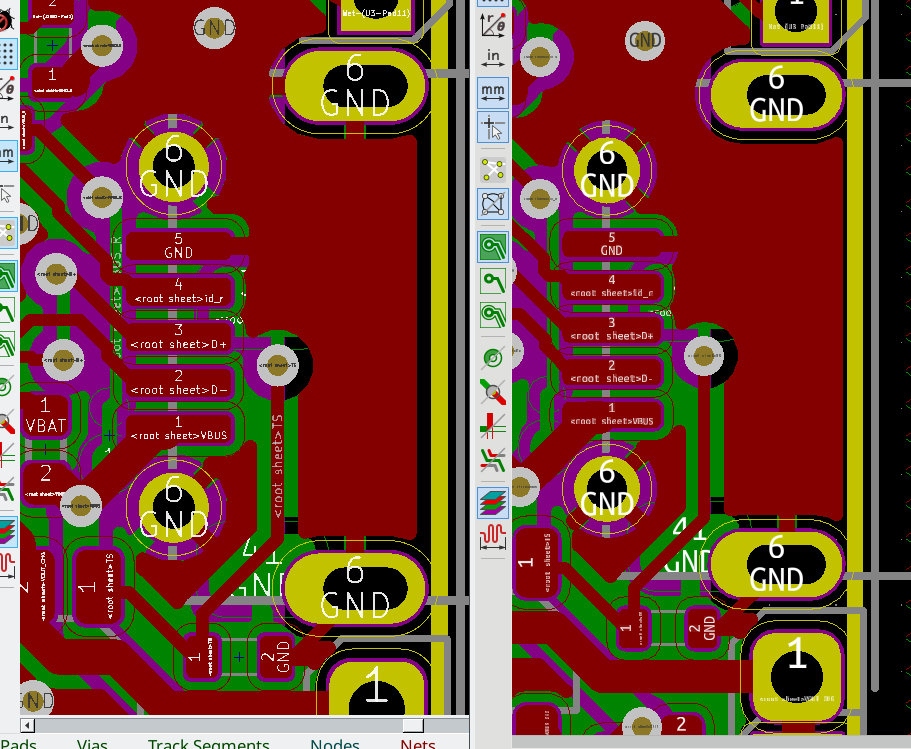Click the horizontal scrollbar thumb
Screen dimensions: 911x749
click(x=413, y=725)
